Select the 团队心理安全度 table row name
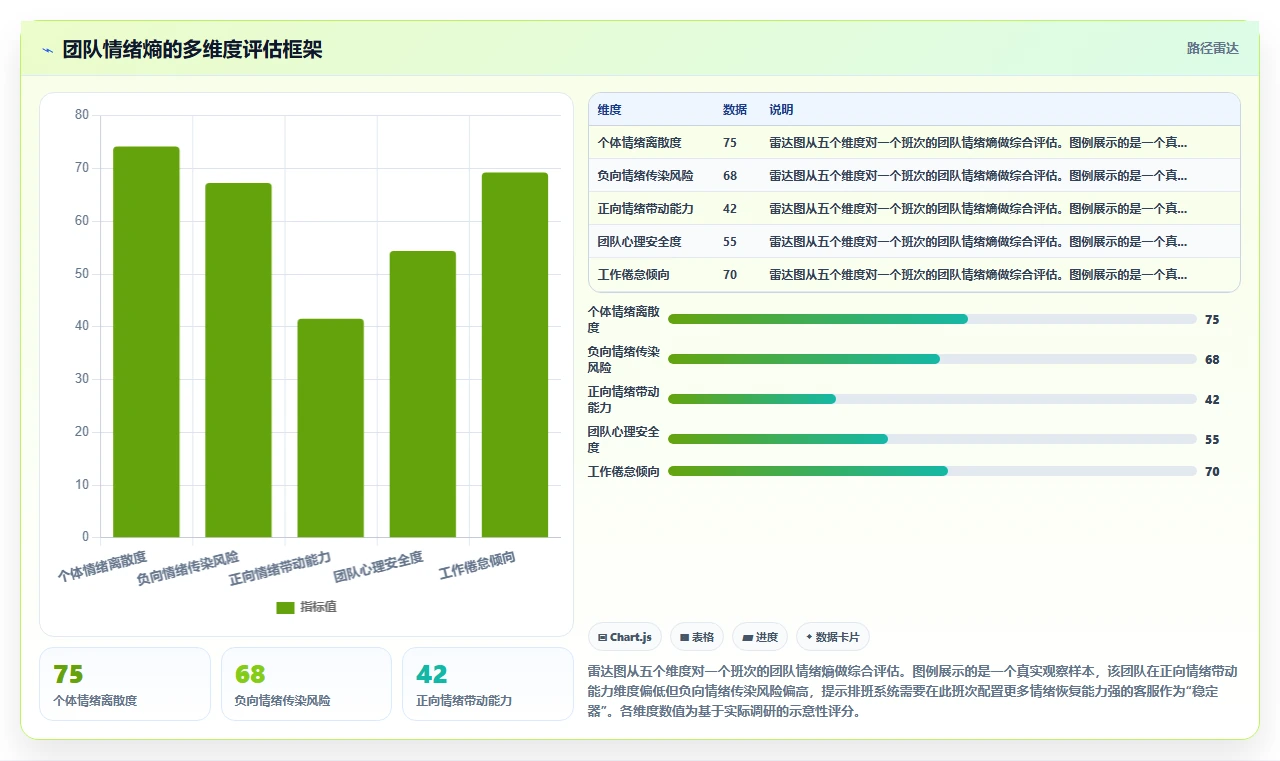 tap(639, 242)
